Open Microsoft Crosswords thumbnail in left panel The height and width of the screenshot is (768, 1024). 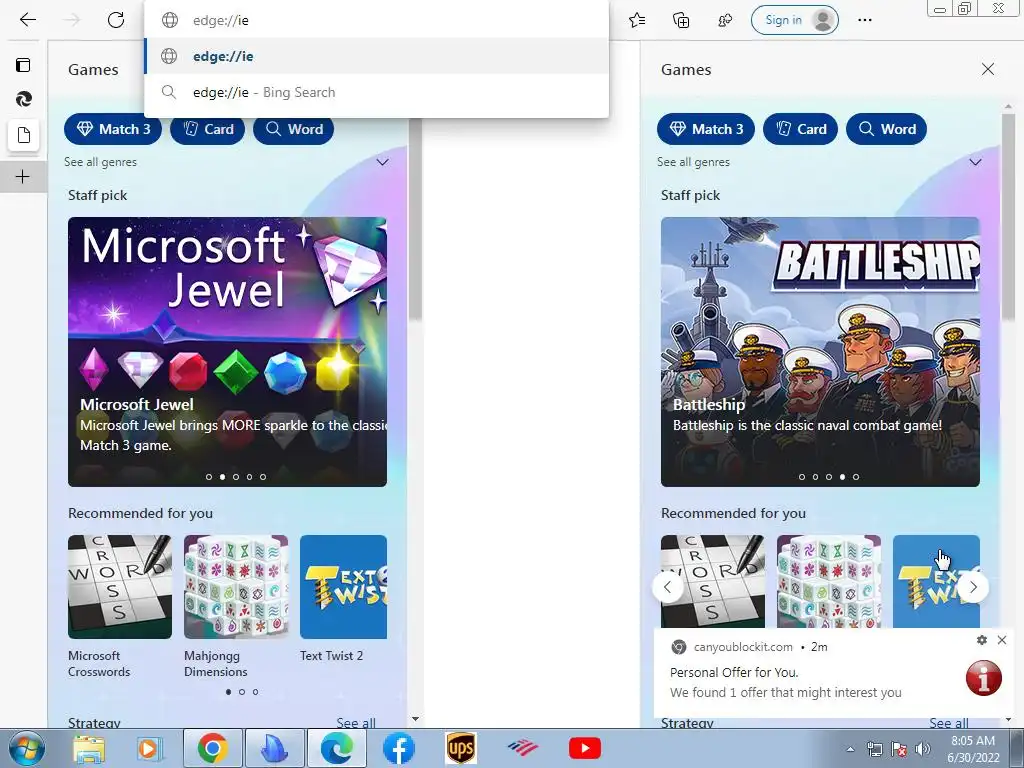[x=120, y=586]
